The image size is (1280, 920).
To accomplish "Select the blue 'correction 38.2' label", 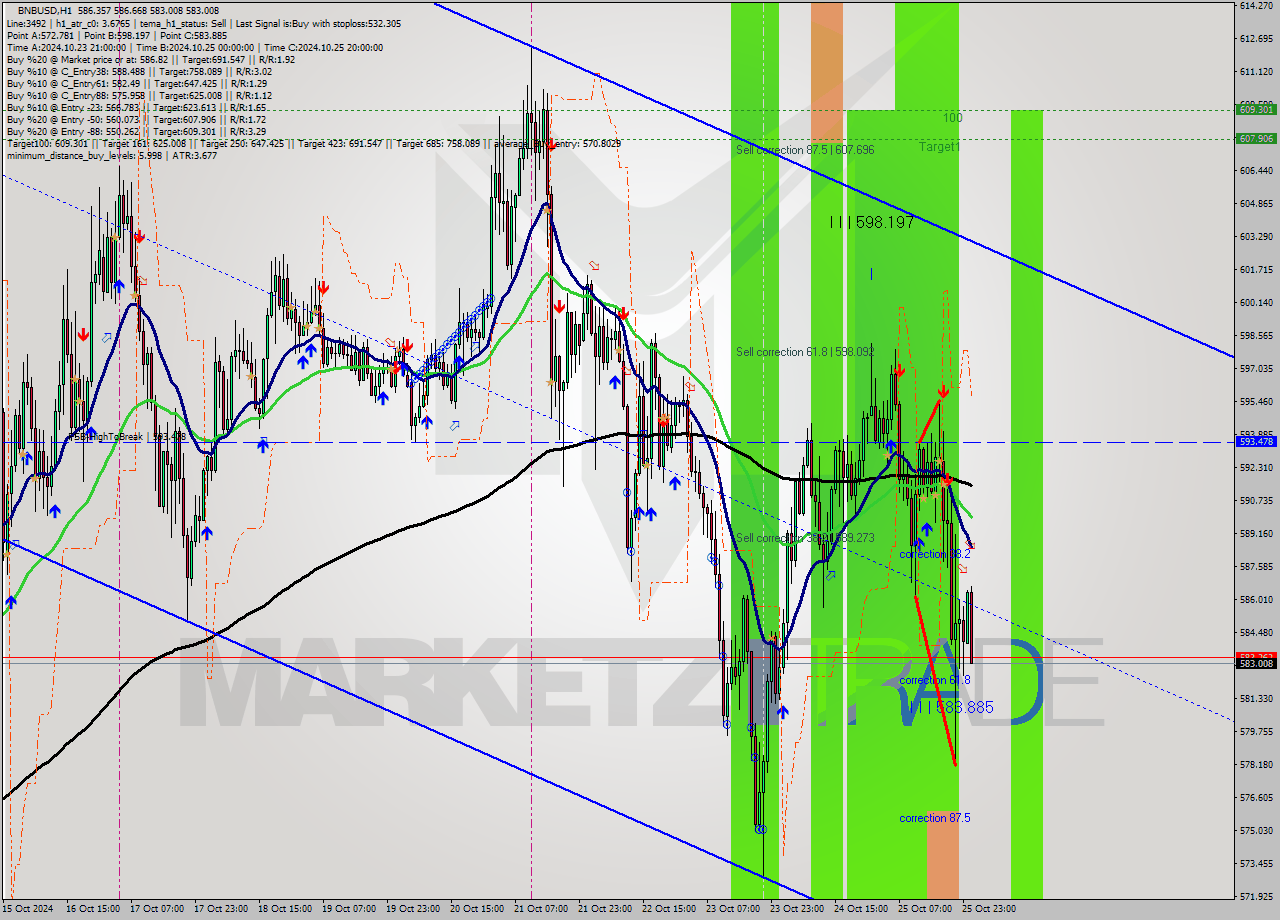I will coord(934,554).
